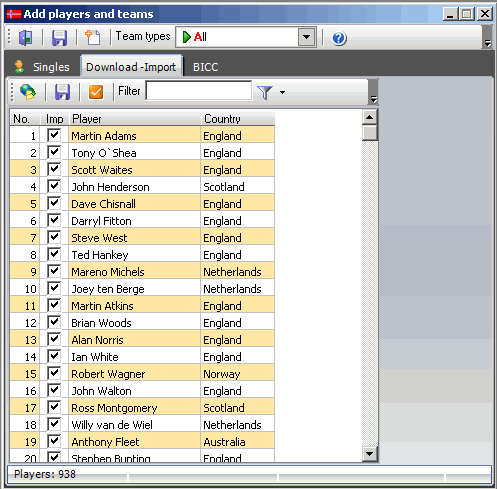This screenshot has height=489, width=497.
Task: Click the player list scrollbar down arrow
Action: [x=369, y=453]
